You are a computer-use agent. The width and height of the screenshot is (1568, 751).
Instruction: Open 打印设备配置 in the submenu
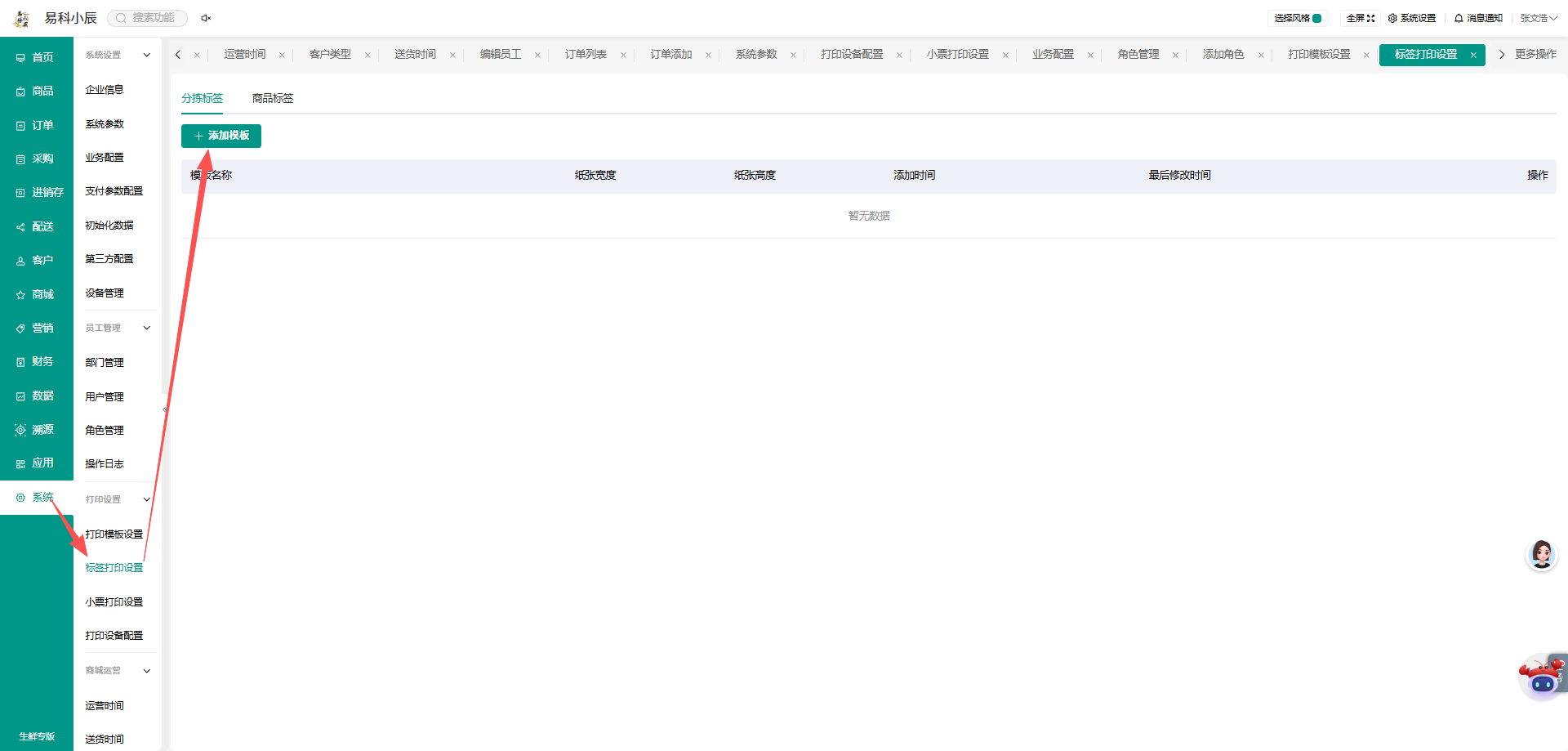point(114,636)
